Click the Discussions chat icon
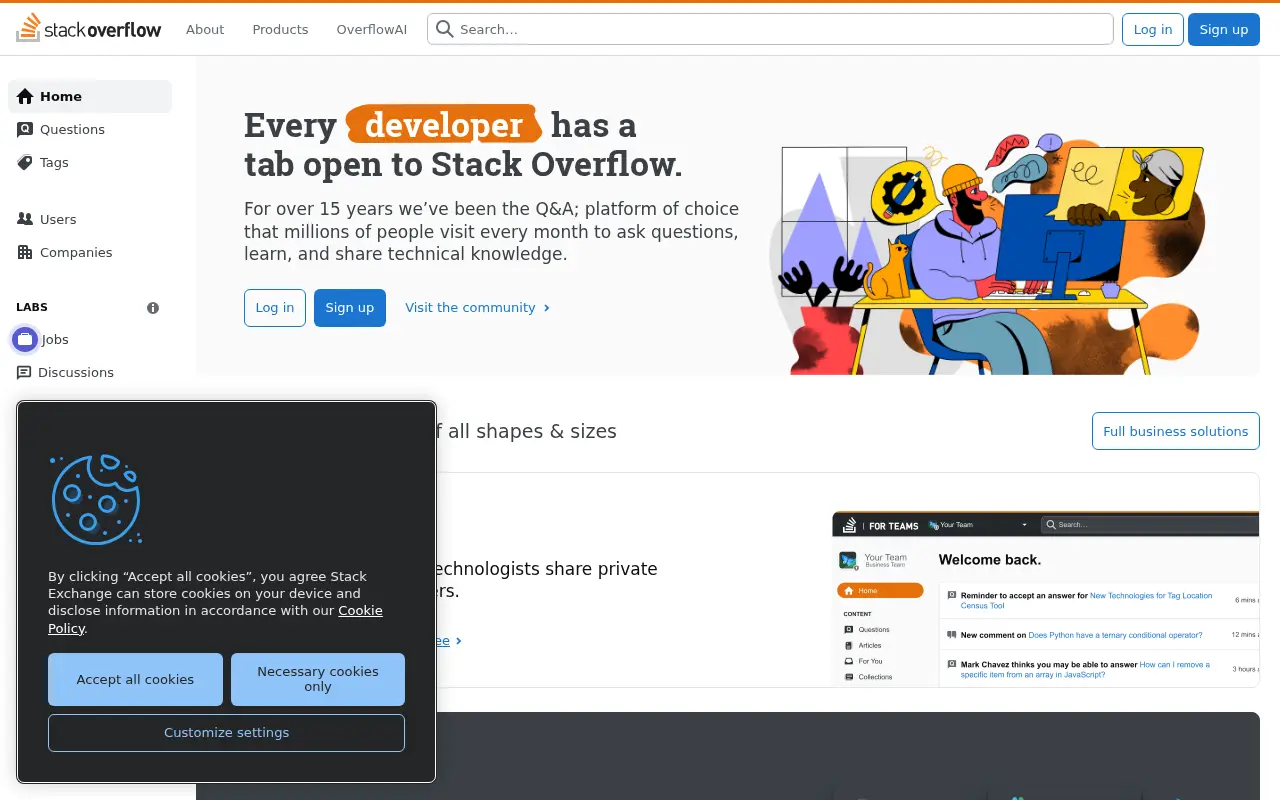The image size is (1280, 800). click(24, 372)
